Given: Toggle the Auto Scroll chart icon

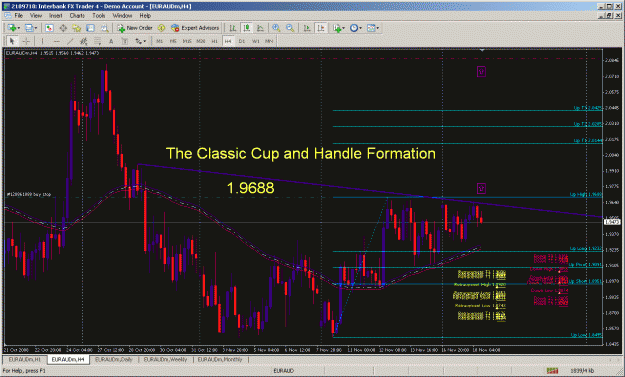Looking at the screenshot, I should point(307,28).
